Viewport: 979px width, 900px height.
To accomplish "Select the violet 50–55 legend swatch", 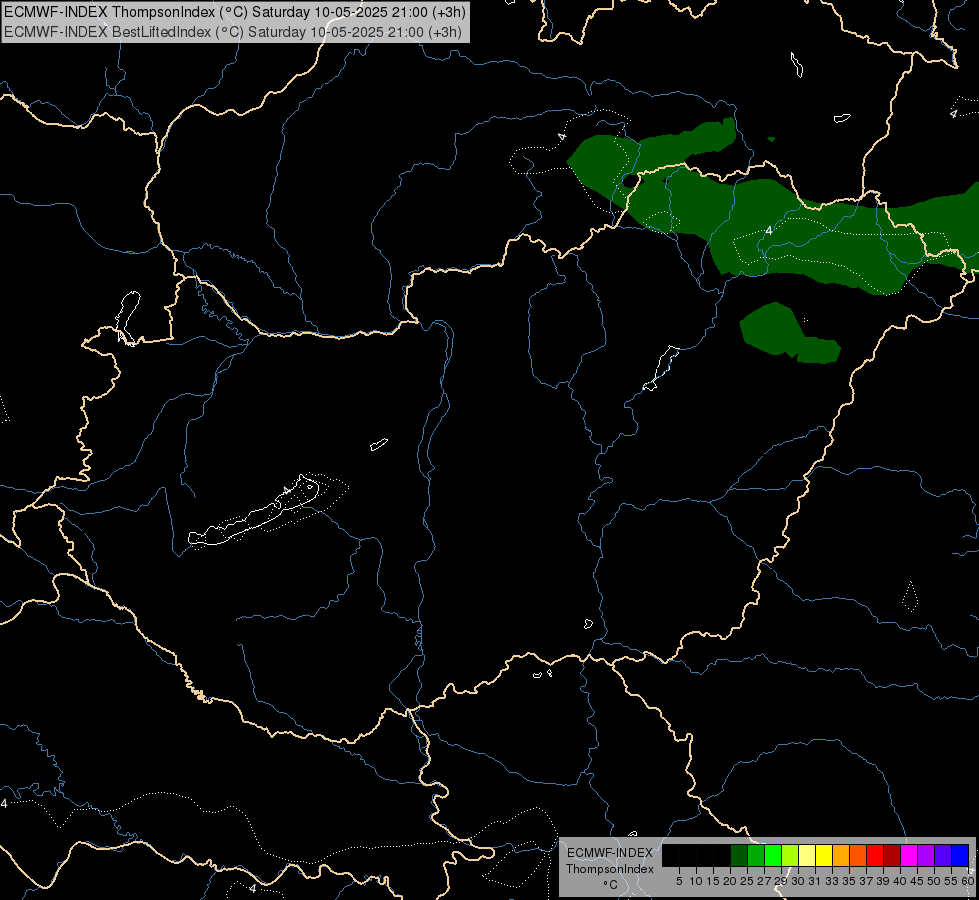I will coord(943,855).
